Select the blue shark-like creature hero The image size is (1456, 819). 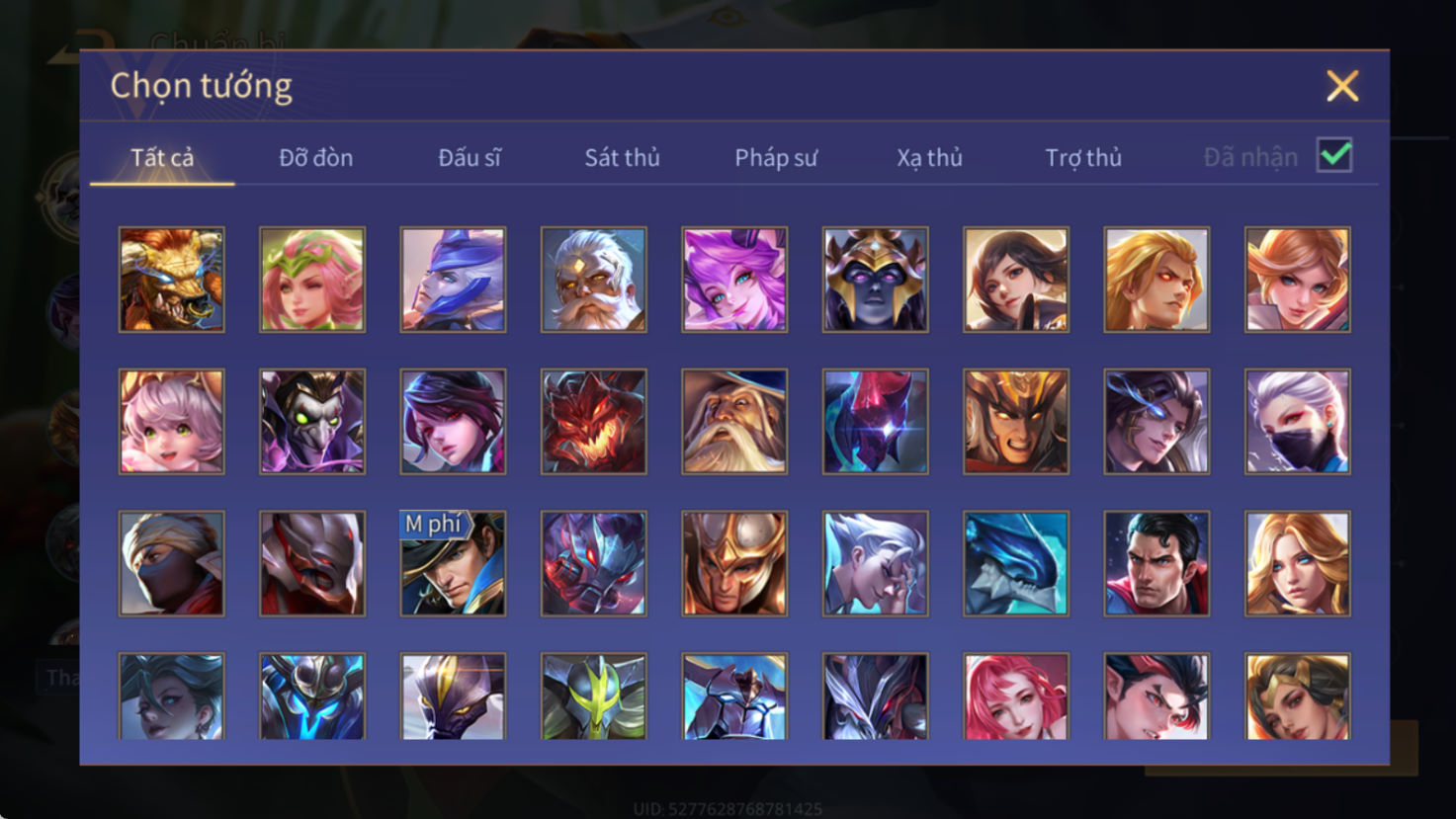(x=1016, y=563)
